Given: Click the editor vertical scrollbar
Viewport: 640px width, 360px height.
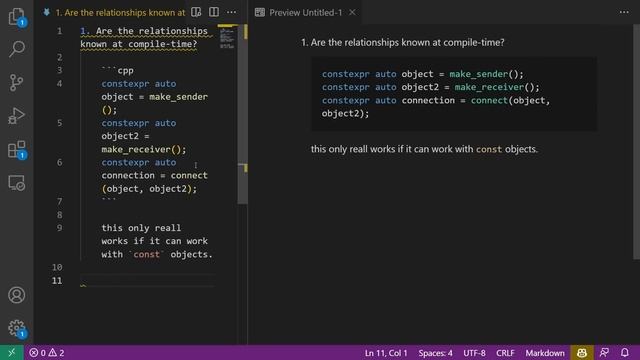Looking at the screenshot, I should pyautogui.click(x=242, y=114).
